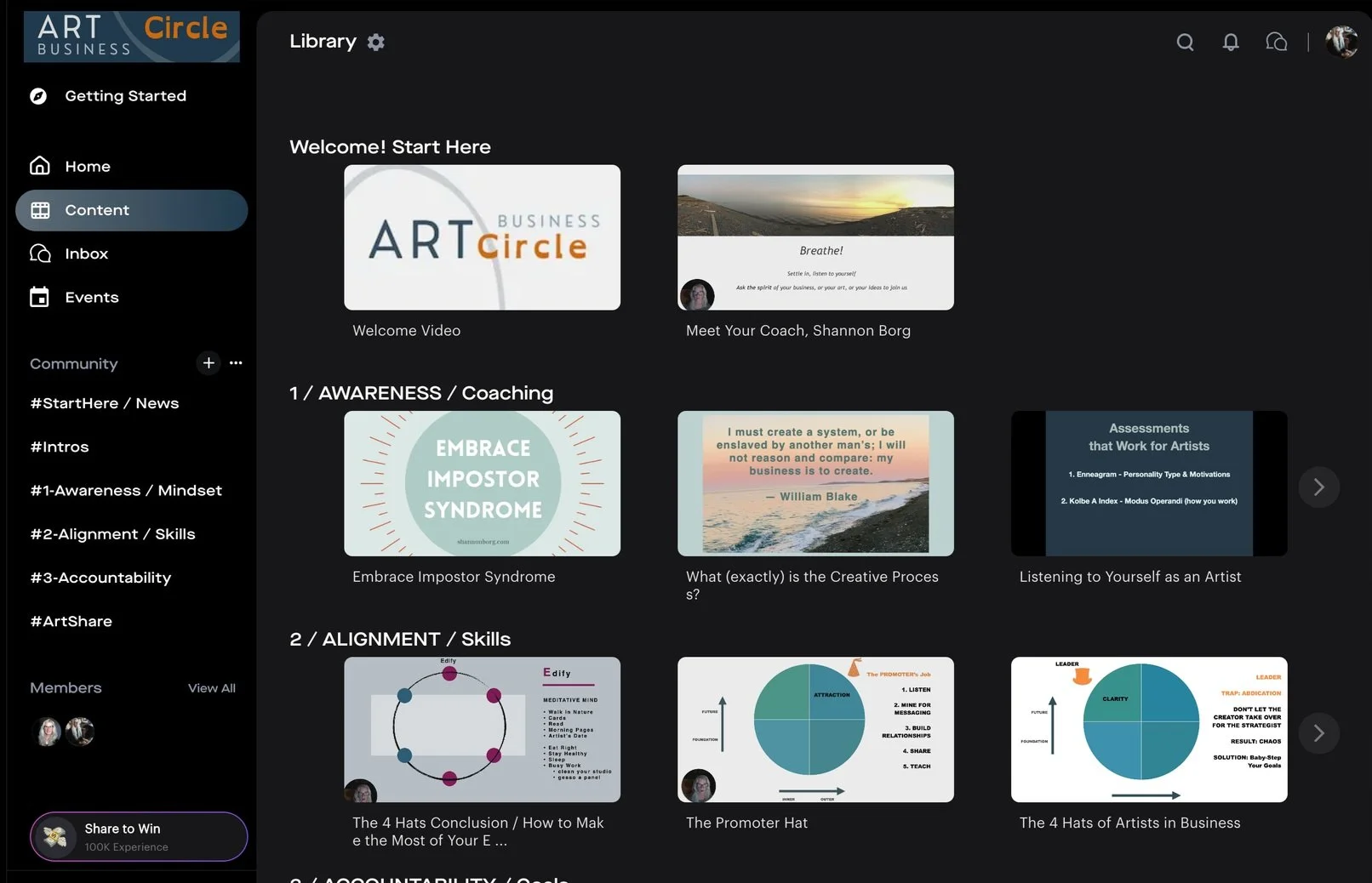Viewport: 1372px width, 883px height.
Task: Click the Community section label
Action: [x=74, y=364]
